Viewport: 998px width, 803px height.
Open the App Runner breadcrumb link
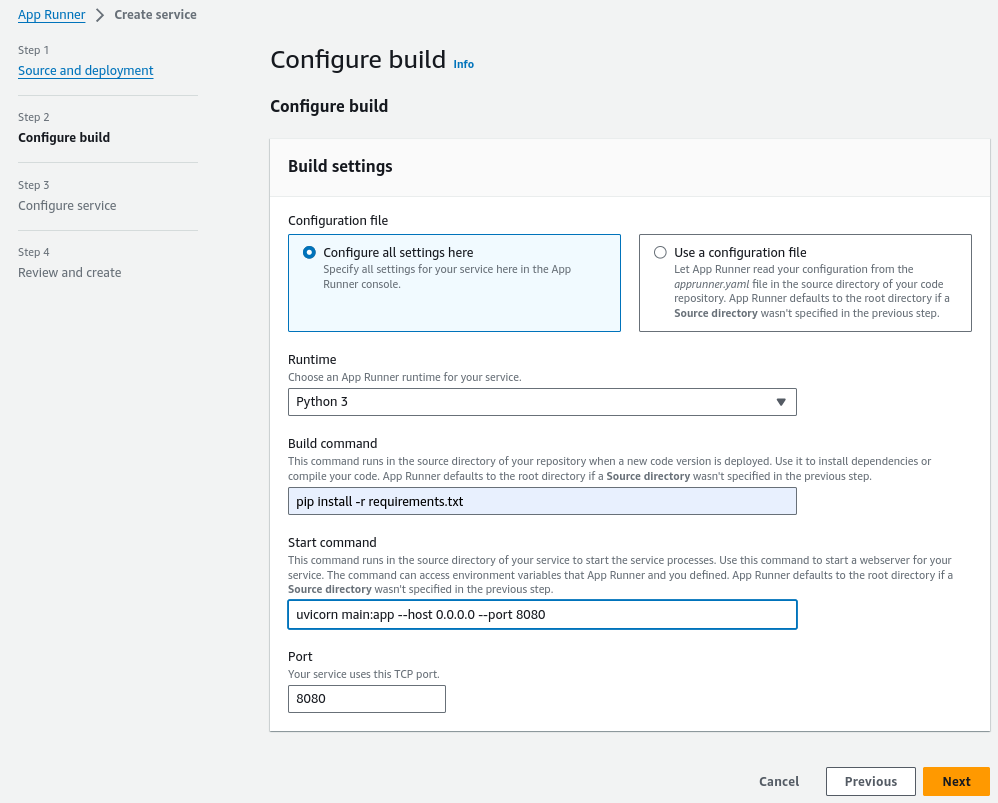pyautogui.click(x=51, y=15)
